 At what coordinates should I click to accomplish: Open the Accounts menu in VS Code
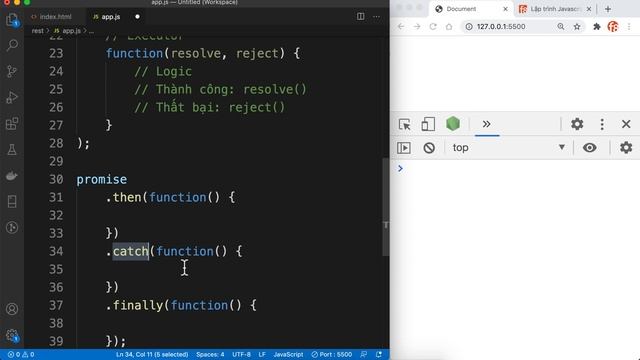[12, 309]
